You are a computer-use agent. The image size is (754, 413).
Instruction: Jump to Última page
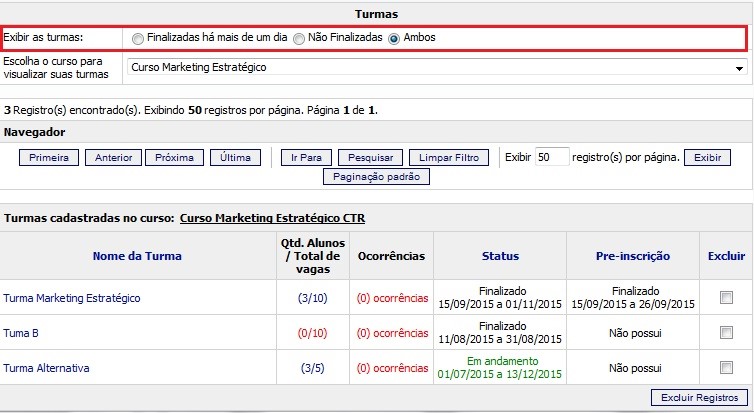click(x=235, y=158)
